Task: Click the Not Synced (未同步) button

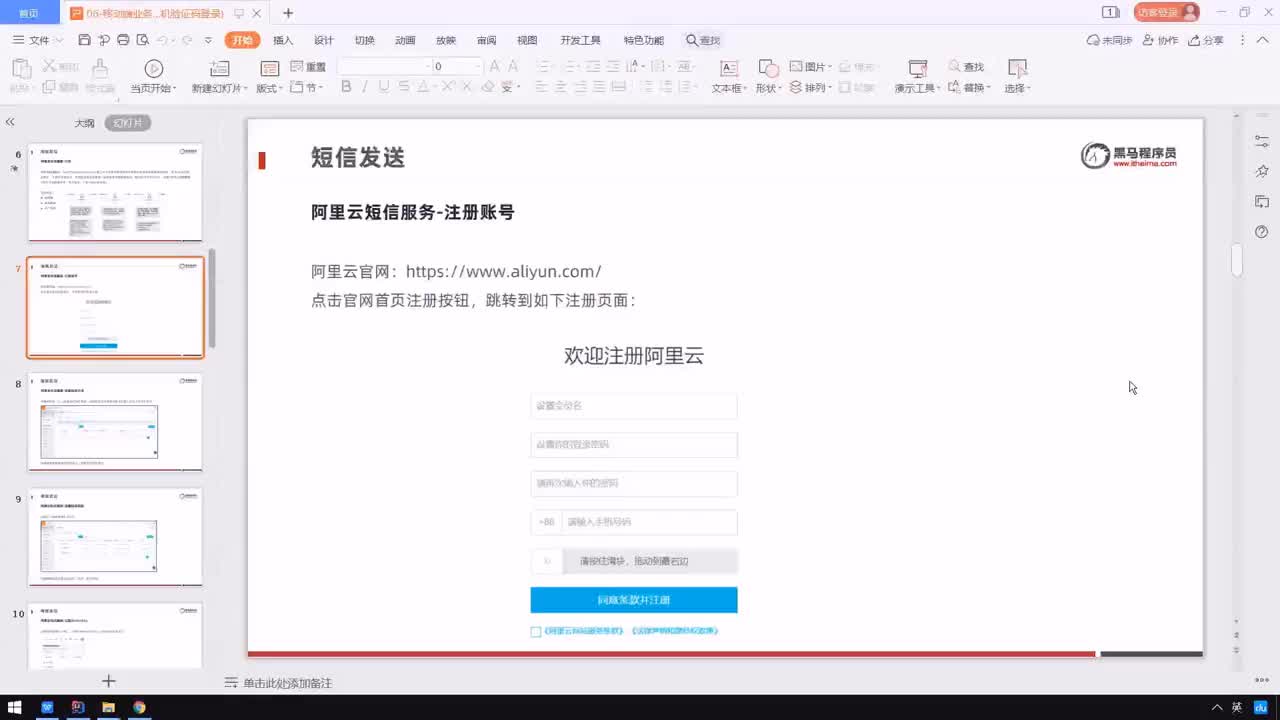Action: point(1109,40)
